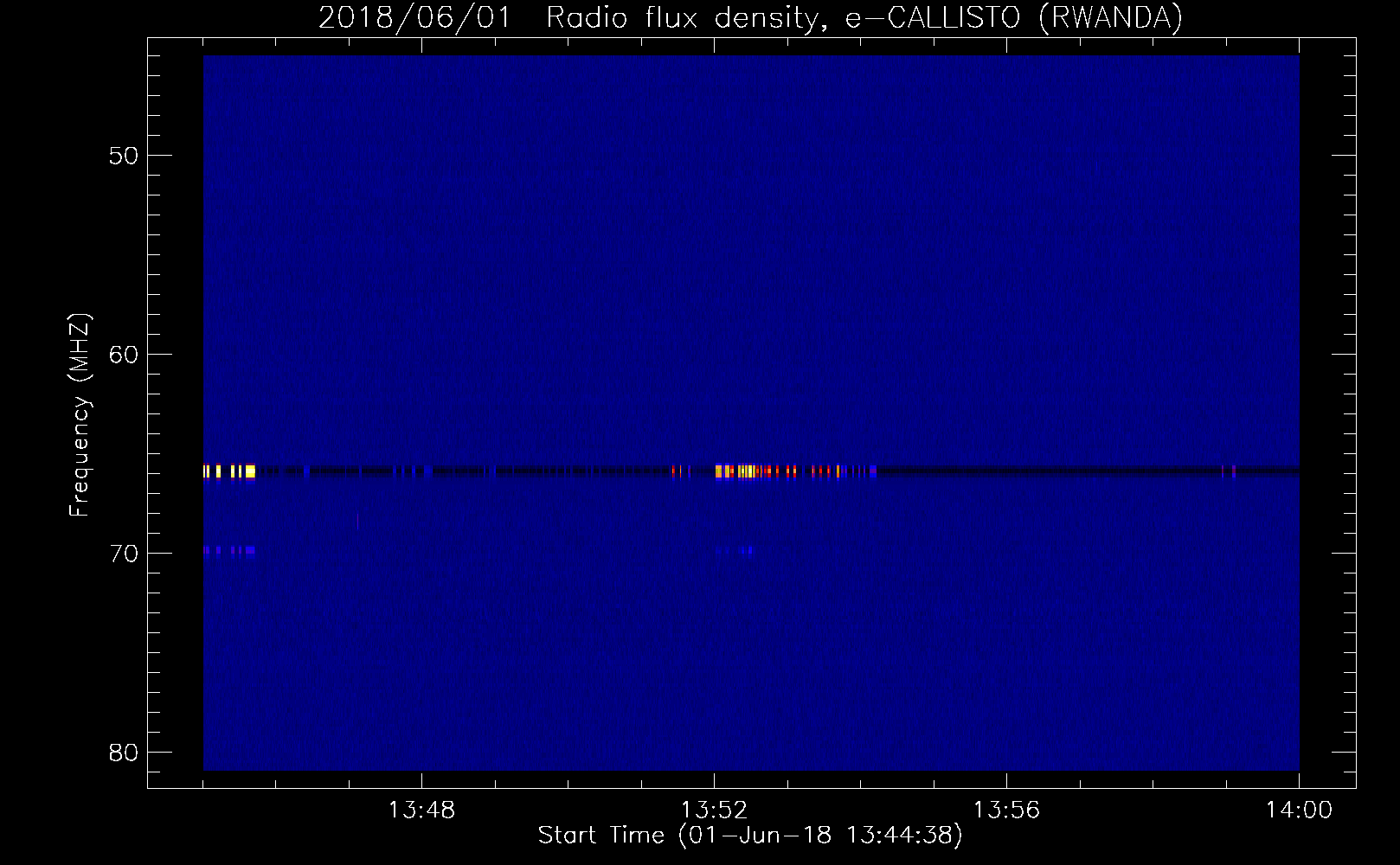
Task: Click the bright yellow burst at spectrogram start
Action: point(229,471)
